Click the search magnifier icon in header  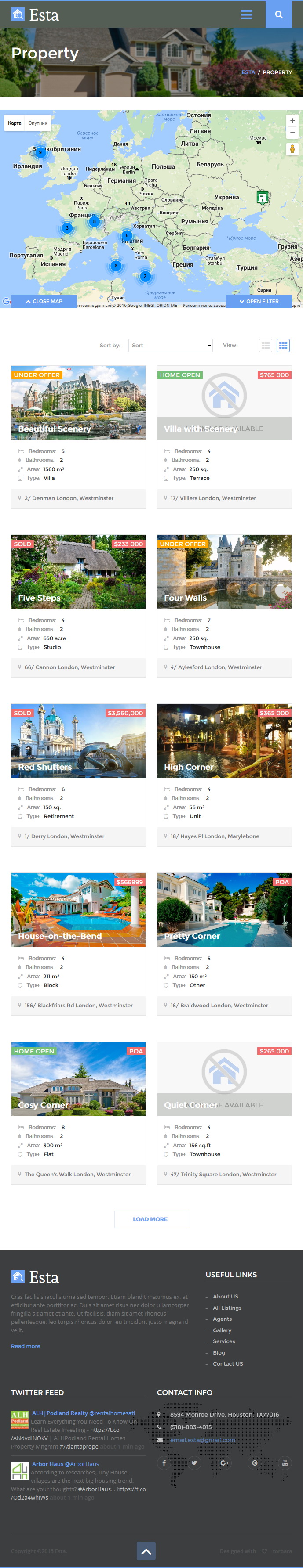(279, 14)
